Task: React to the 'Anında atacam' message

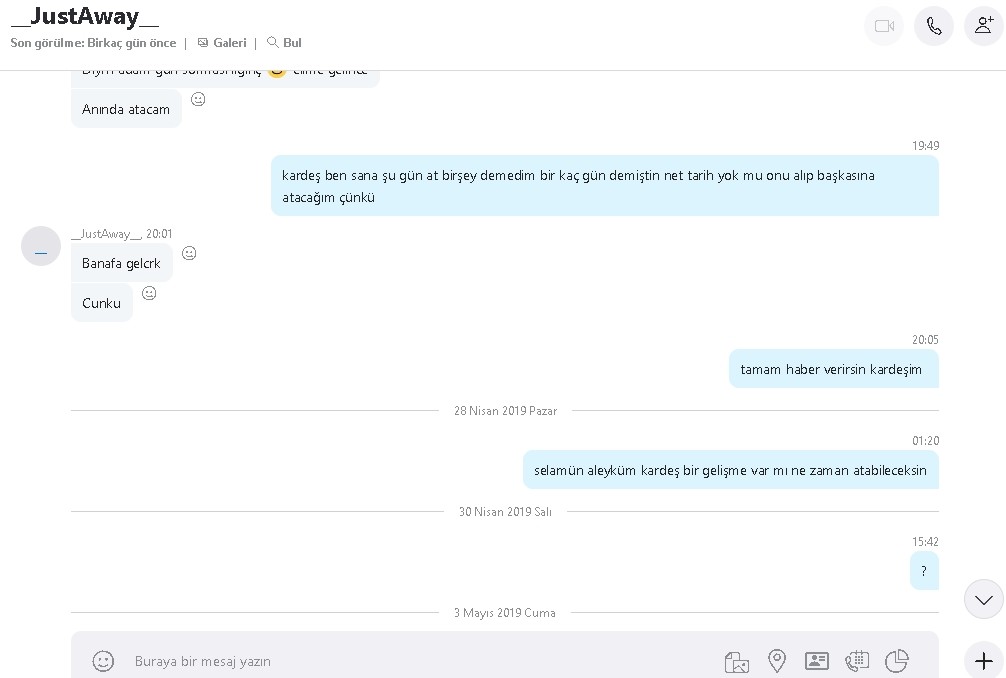Action: [198, 99]
